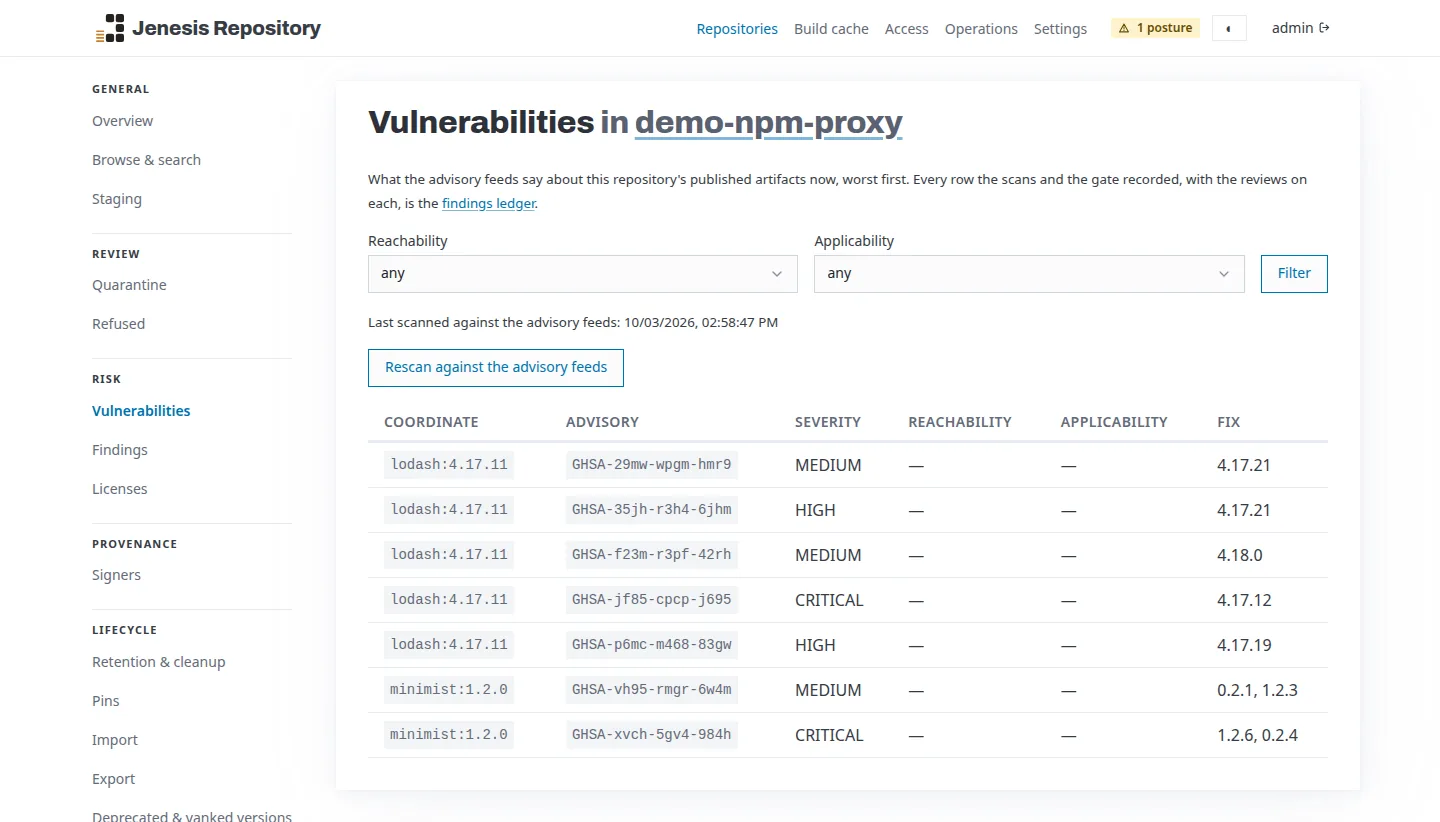Click fix versions 0.2.1, 1.2.3

coord(1257,690)
